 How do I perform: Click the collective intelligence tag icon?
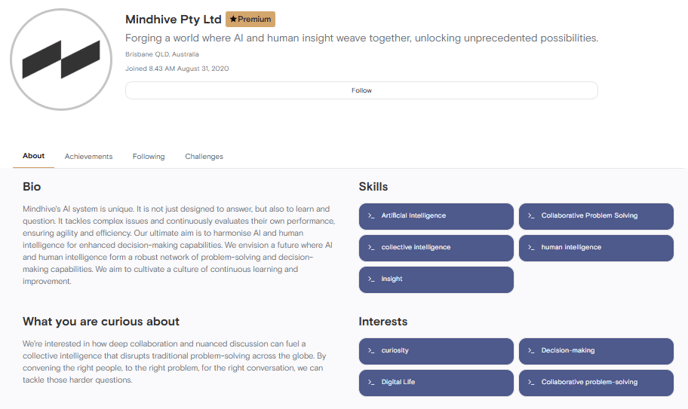click(x=371, y=248)
